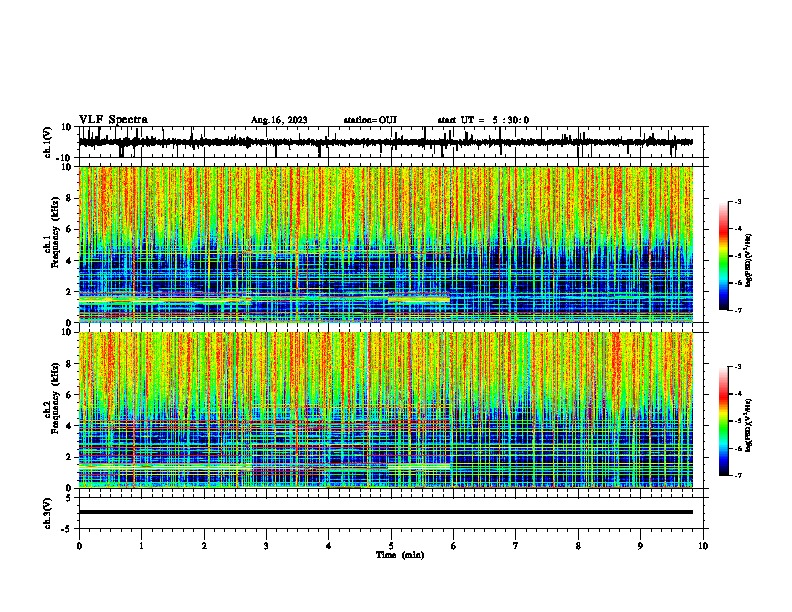Select the 'start UT = 5 :30: 0' text
792x612 pixels.
click(483, 120)
